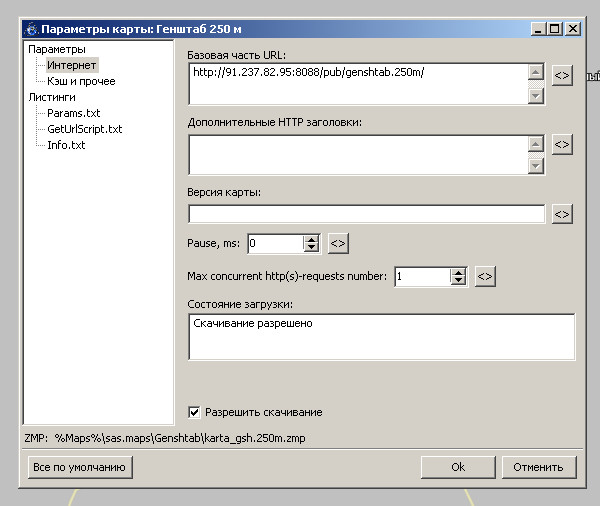Click the 'Отменить' cancel button

[x=539, y=467]
